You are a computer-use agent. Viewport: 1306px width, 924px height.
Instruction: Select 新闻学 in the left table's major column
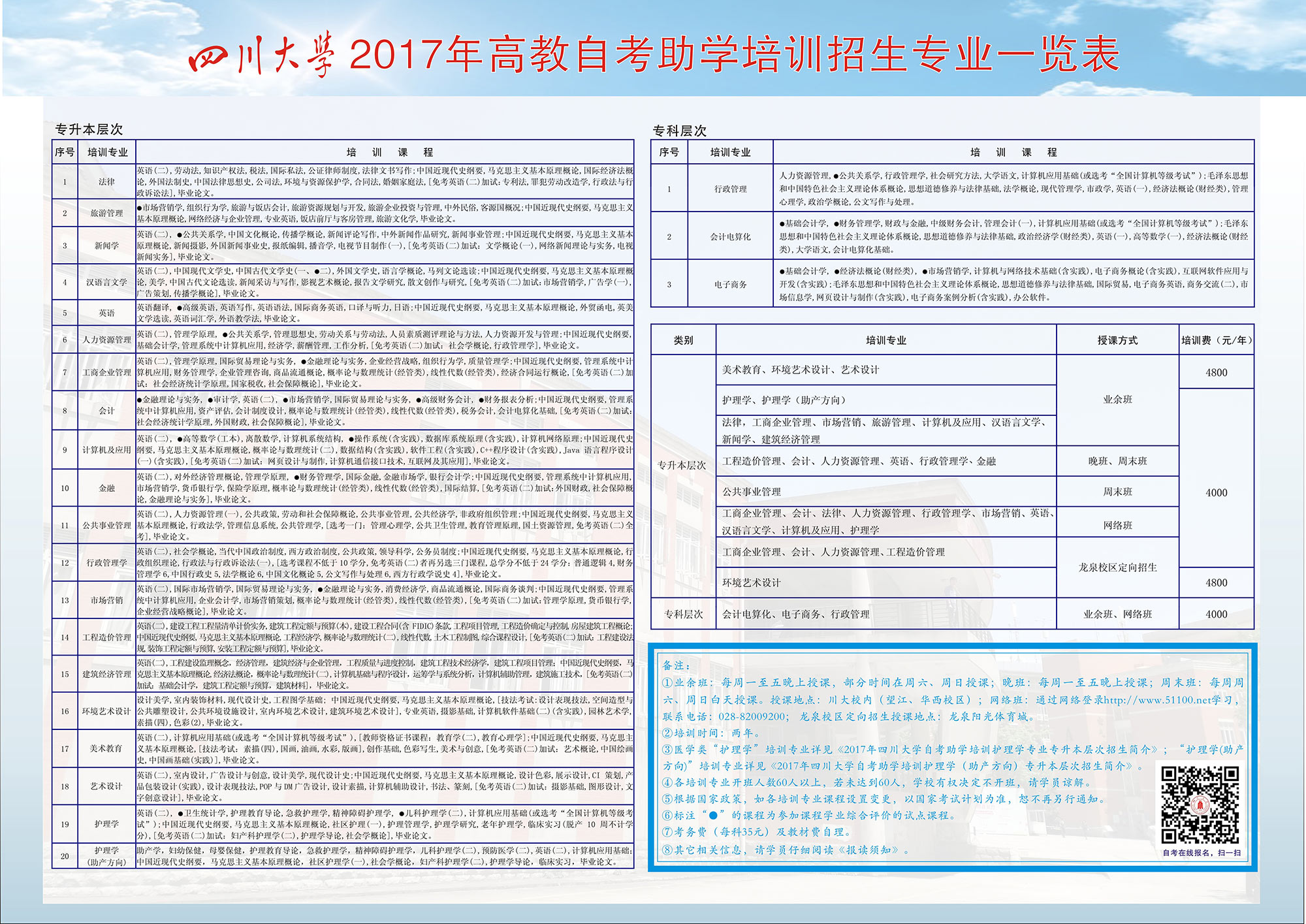tap(106, 246)
